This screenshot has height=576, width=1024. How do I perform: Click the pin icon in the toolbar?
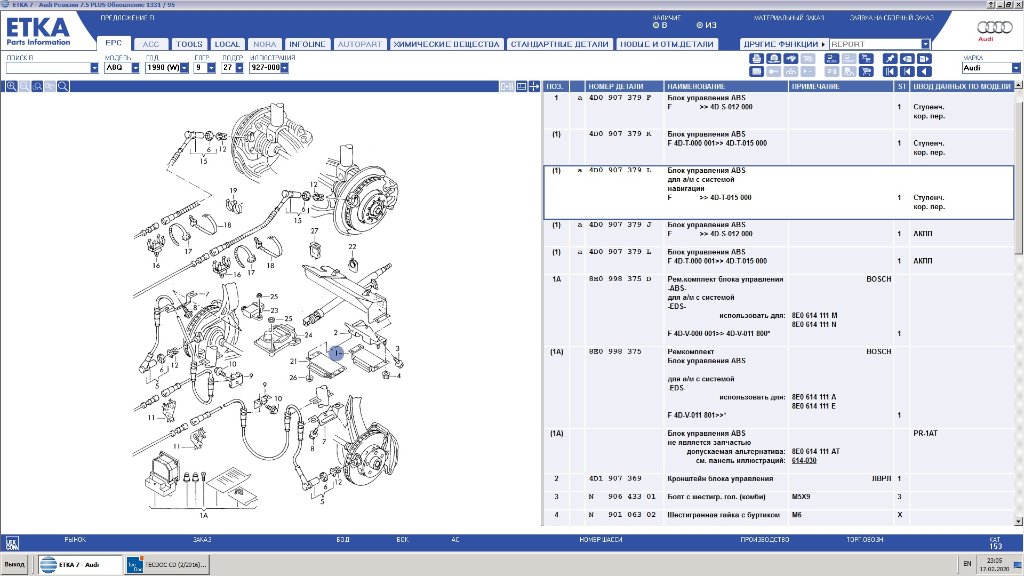coord(891,59)
